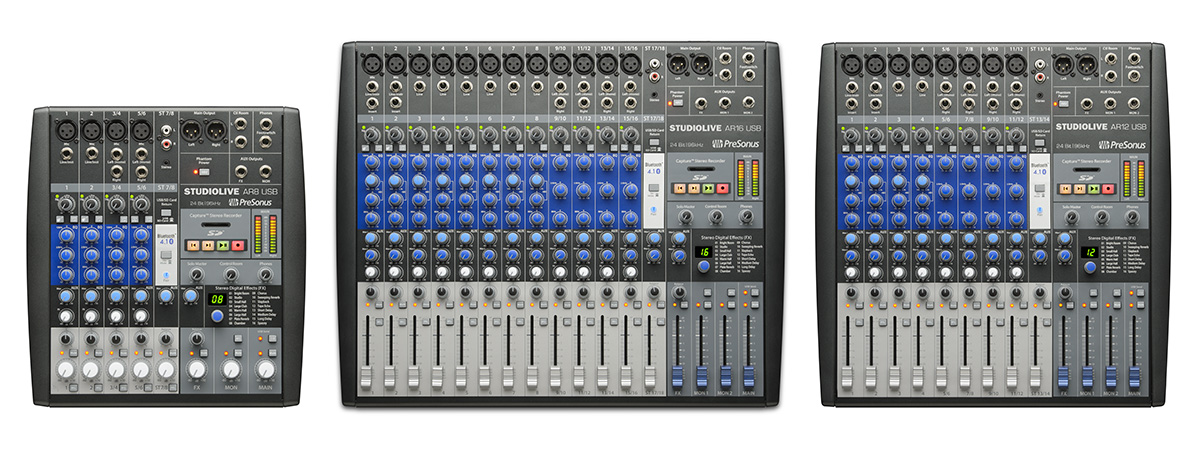Click the 'STUDIOLIVE AR16 USB' label
Screen dimensions: 1200x449
click(717, 128)
